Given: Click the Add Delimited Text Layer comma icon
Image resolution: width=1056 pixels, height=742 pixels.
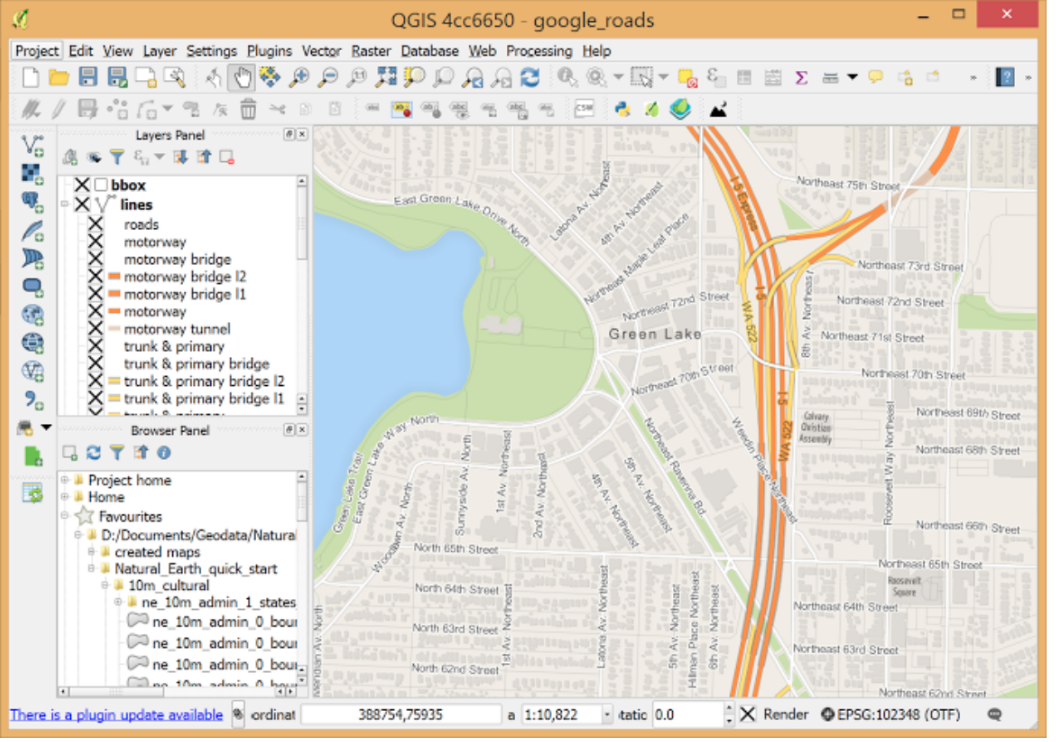Looking at the screenshot, I should 32,401.
